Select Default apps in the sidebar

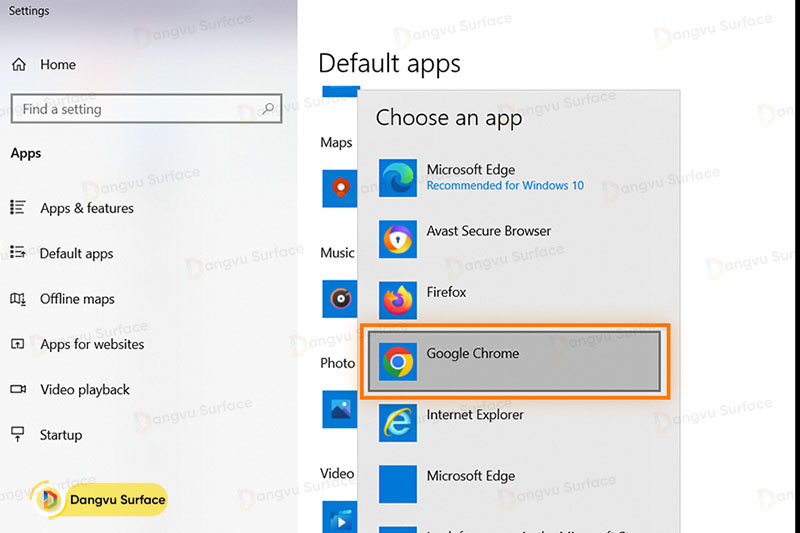pos(76,253)
